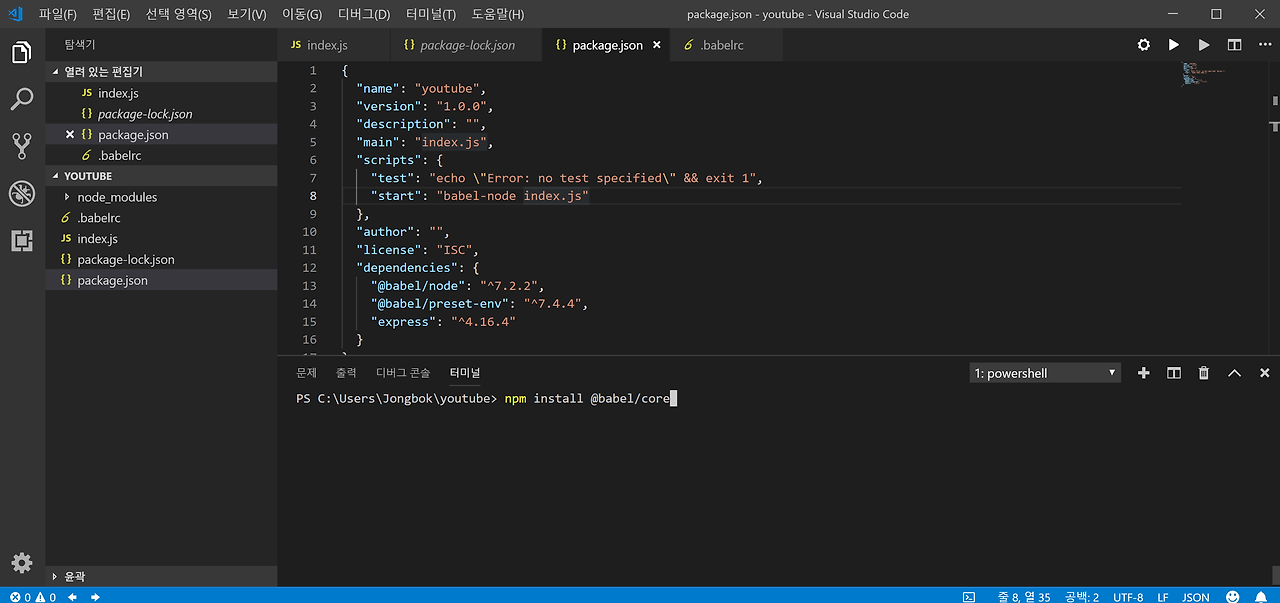Click the dimmed gray run triangle icon
Viewport: 1280px width, 603px height.
pos(1204,45)
